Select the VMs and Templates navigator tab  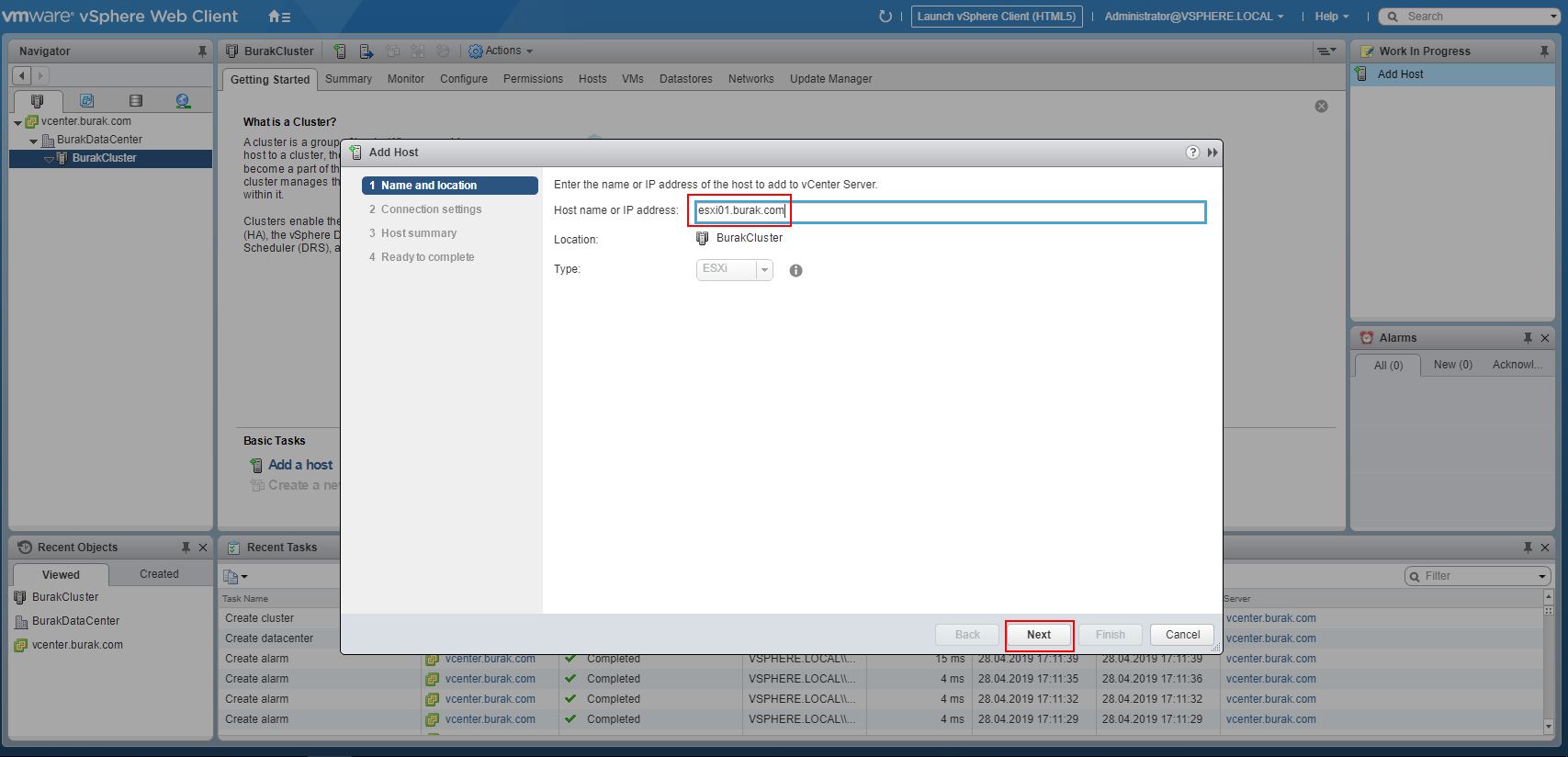pyautogui.click(x=86, y=101)
